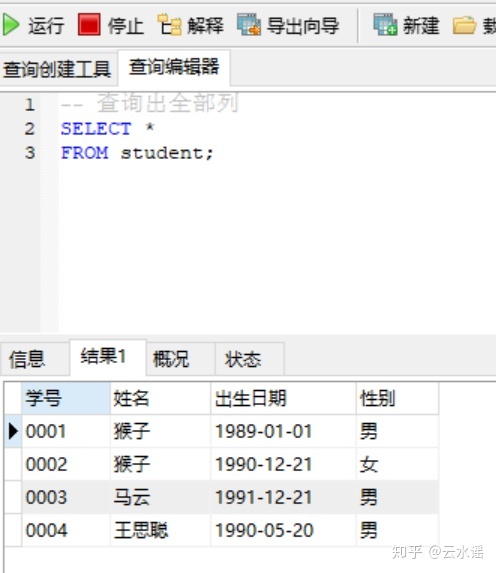Image resolution: width=496 pixels, height=573 pixels.
Task: Click the yellow folder load icon
Action: [464, 25]
